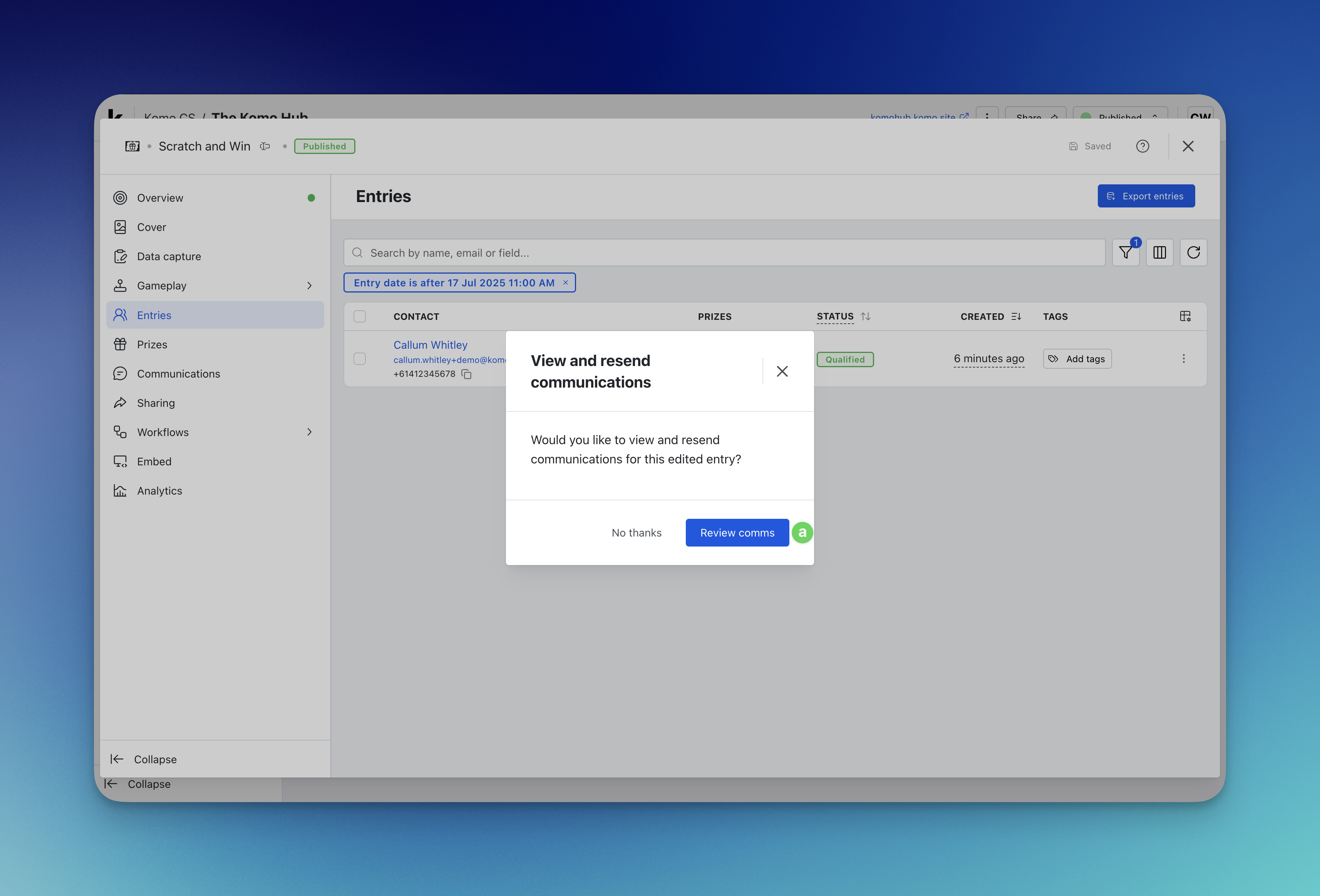
Task: Close the resend communications dialog
Action: click(x=782, y=371)
